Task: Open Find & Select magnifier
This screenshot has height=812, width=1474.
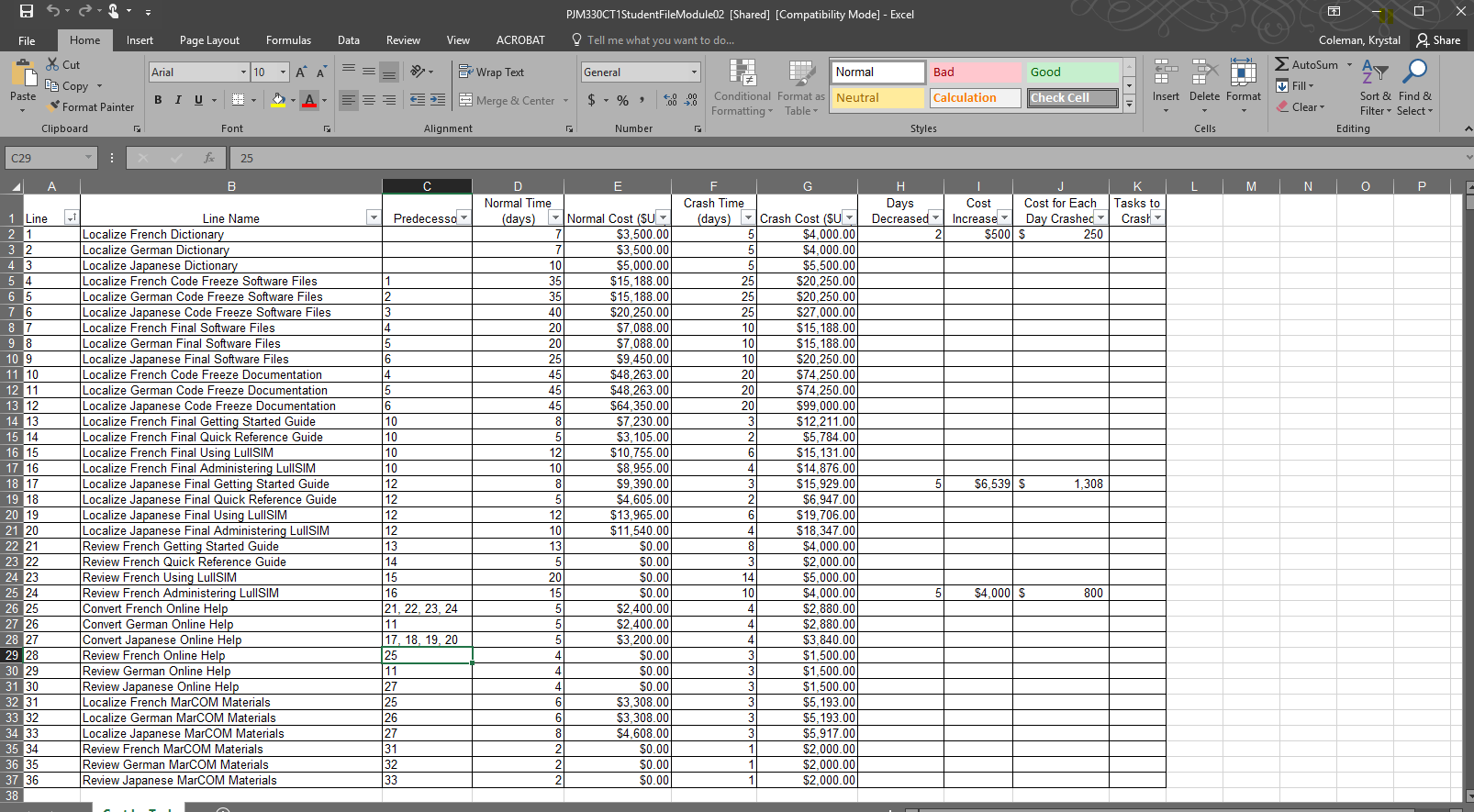Action: pos(1415,87)
